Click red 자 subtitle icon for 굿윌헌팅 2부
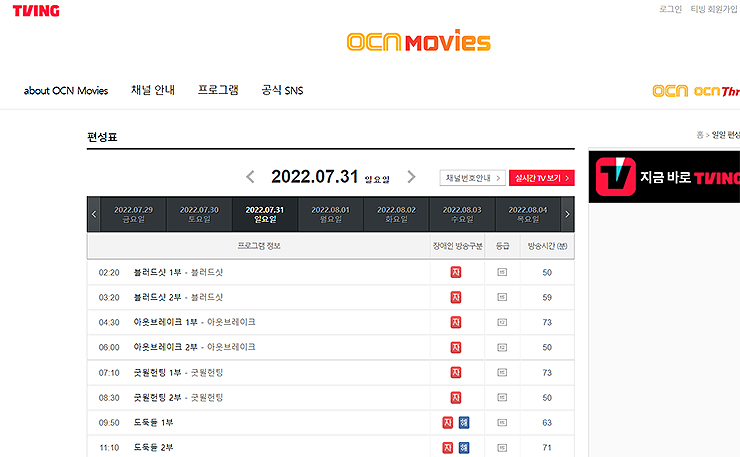This screenshot has height=457, width=740. [x=455, y=398]
